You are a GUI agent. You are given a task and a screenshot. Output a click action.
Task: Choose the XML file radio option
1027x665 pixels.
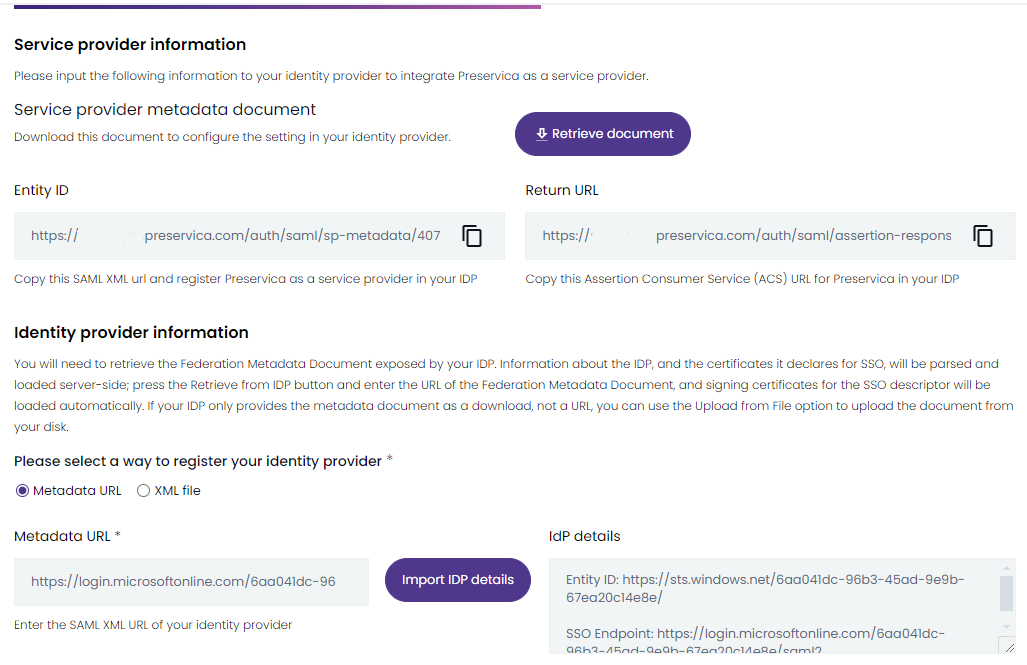[x=143, y=491]
